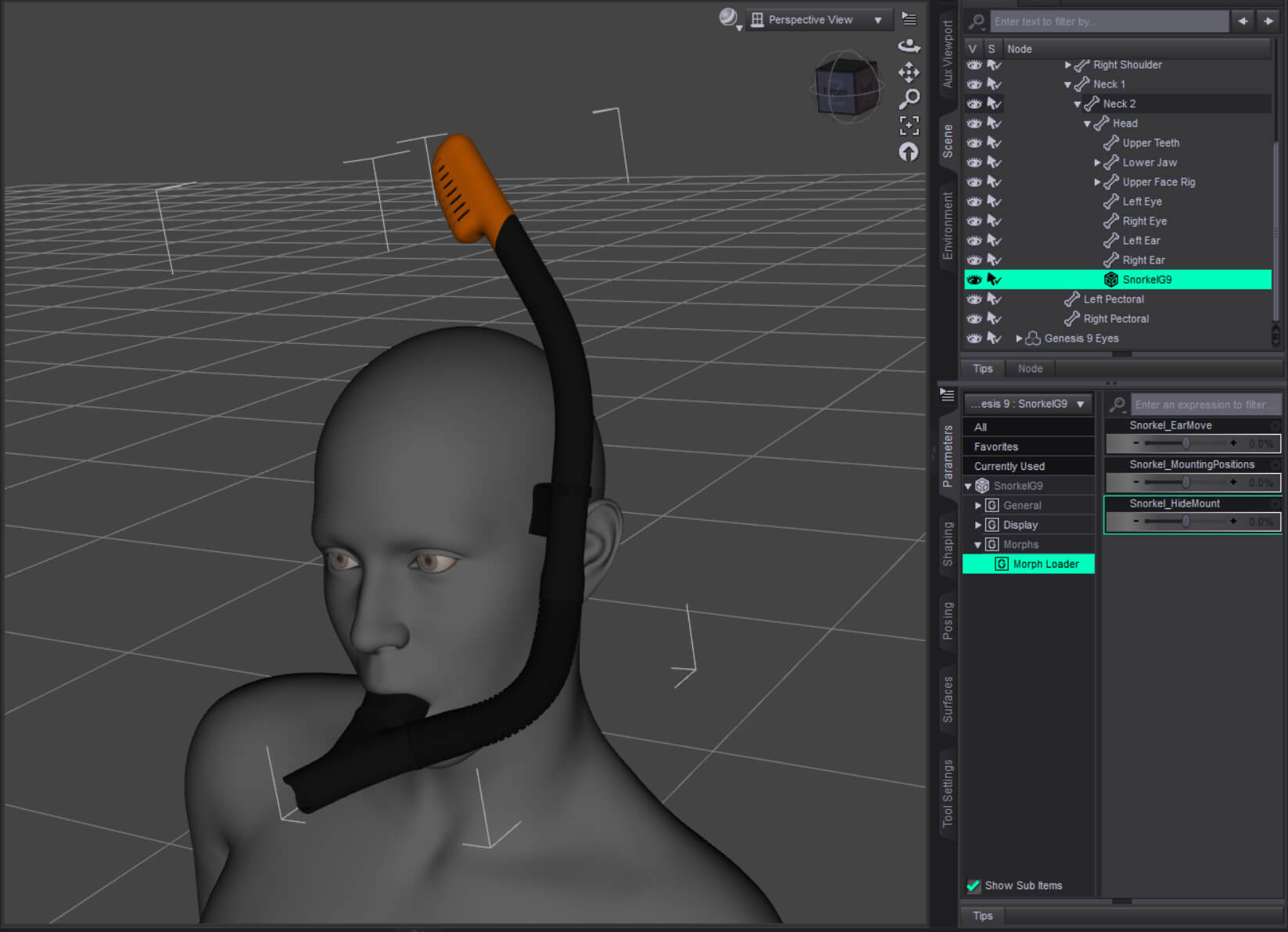Switch to the Posing pane tab

point(948,620)
